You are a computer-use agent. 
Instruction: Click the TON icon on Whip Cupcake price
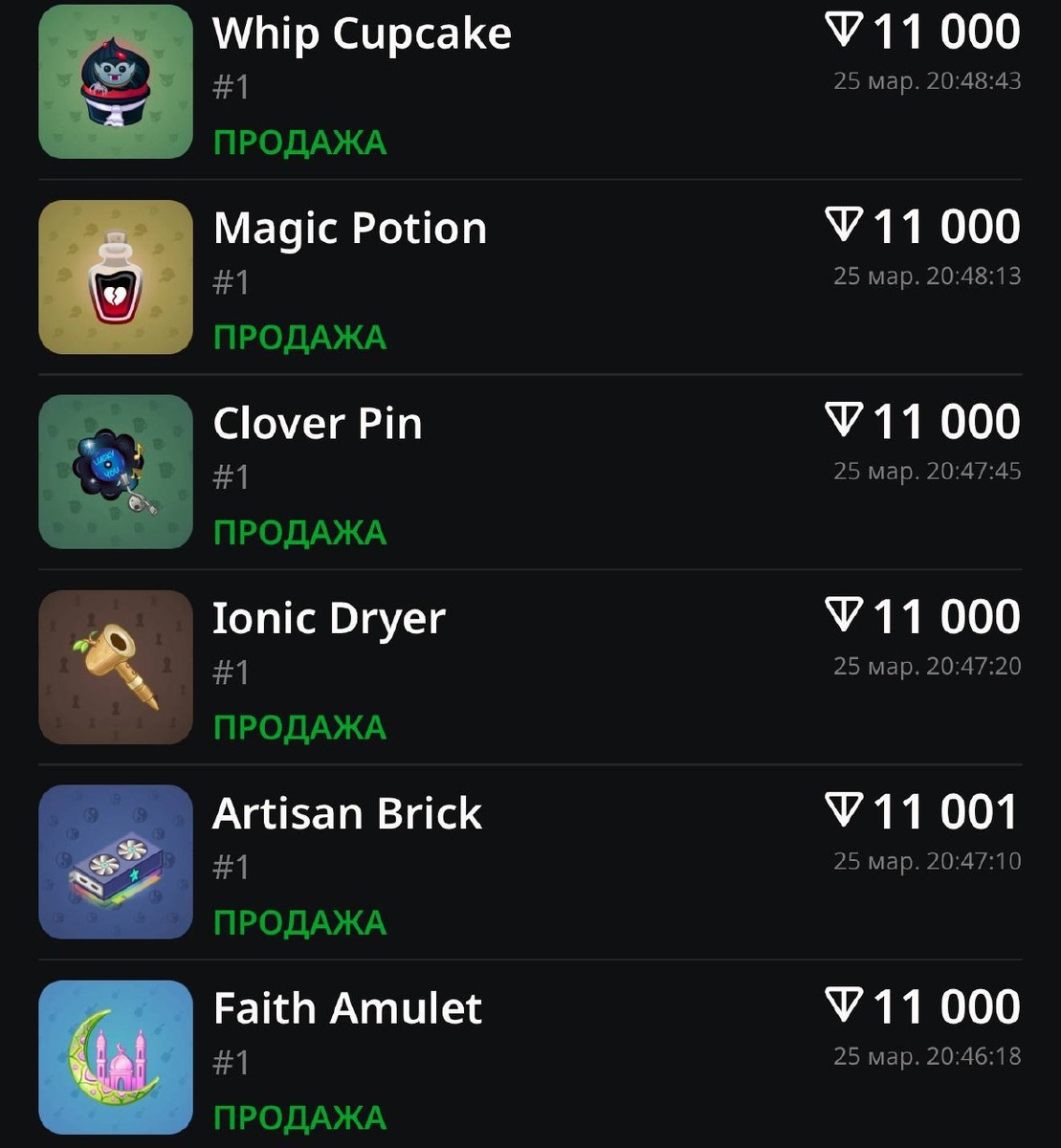pos(844,31)
